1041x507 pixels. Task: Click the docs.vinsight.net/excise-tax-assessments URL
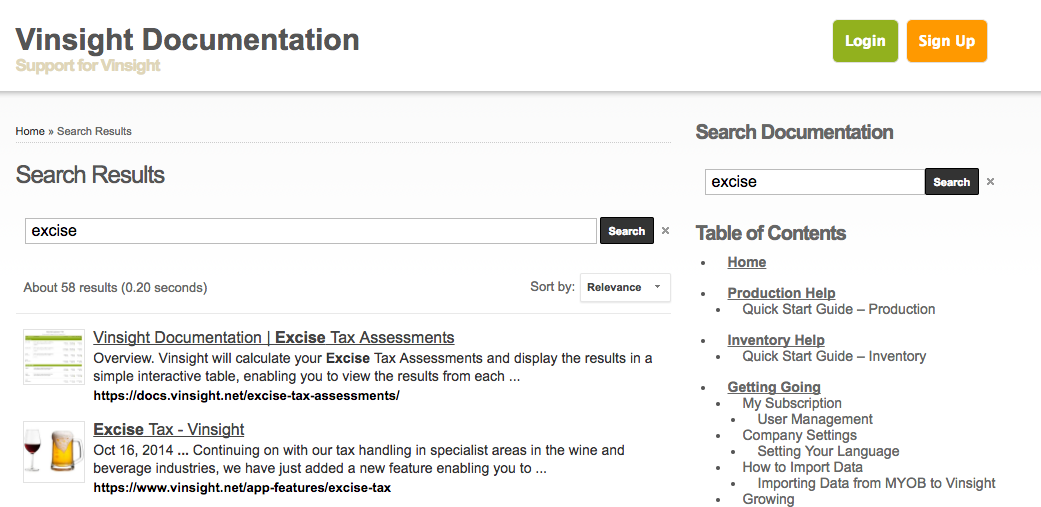(246, 396)
